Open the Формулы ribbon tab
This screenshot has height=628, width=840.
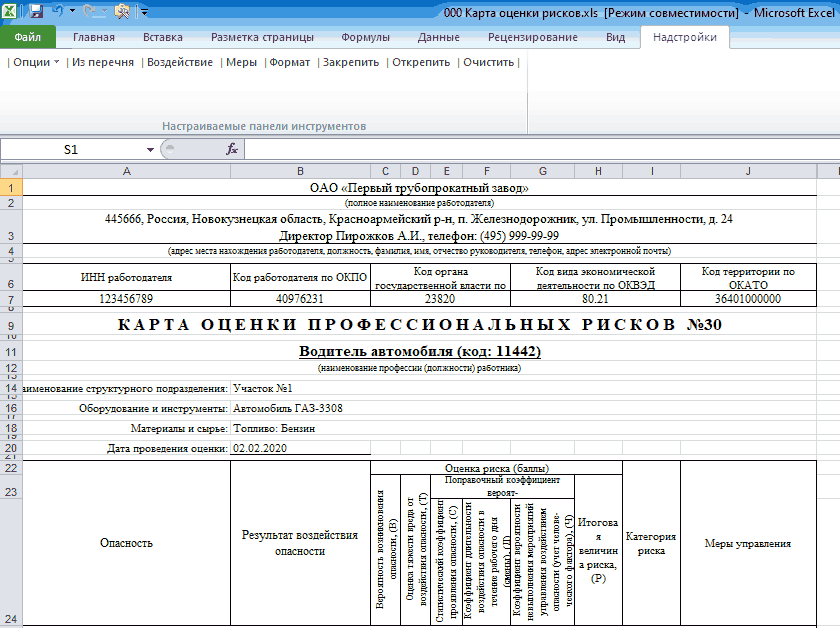pos(365,37)
